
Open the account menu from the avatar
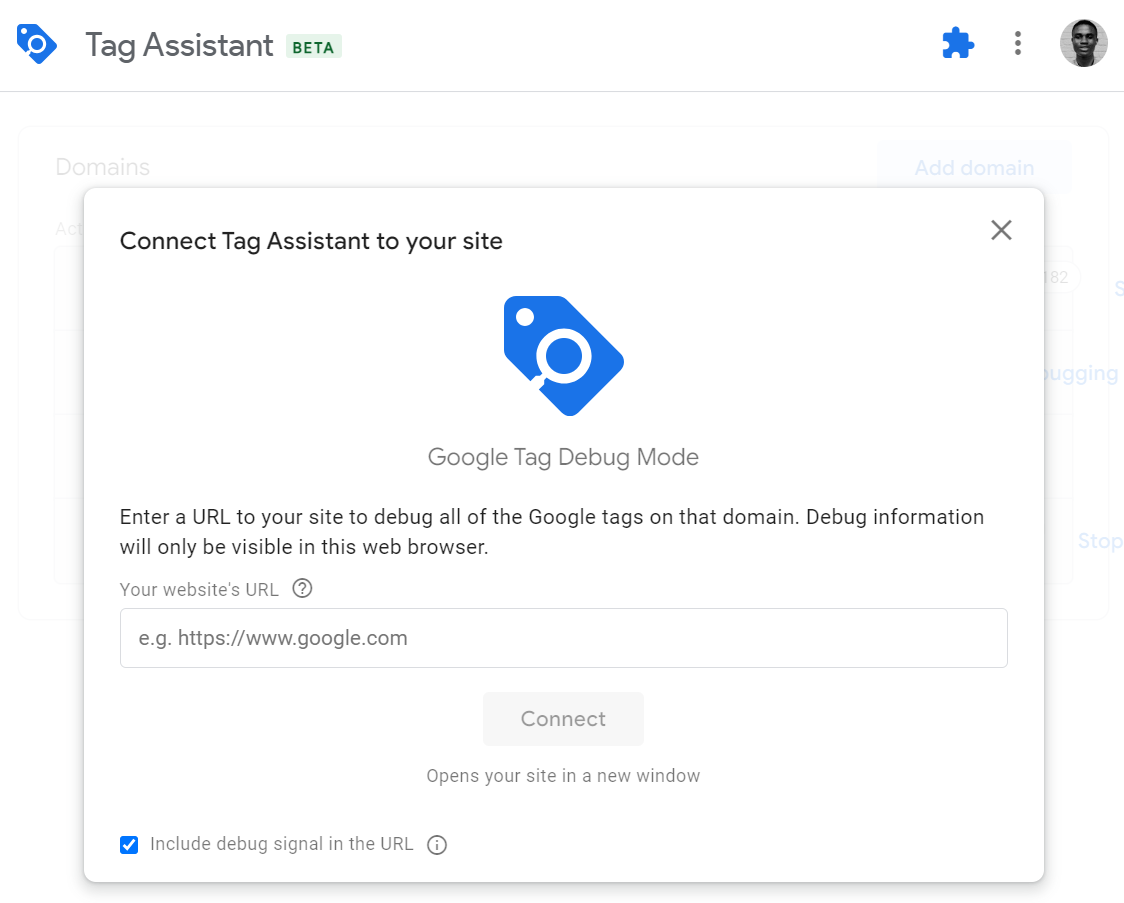tap(1084, 43)
